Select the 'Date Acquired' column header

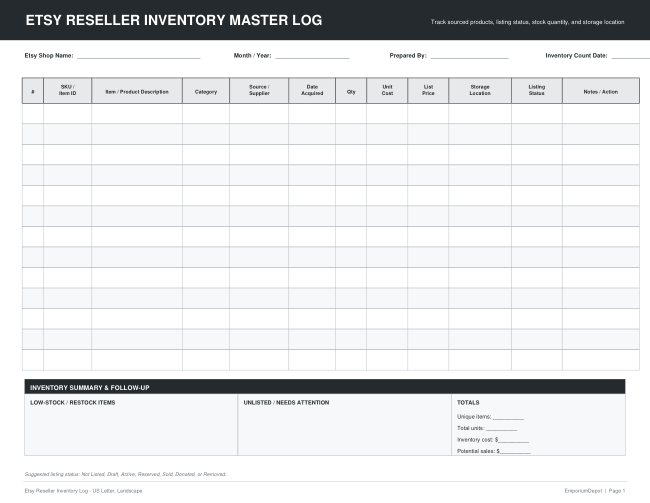click(x=312, y=90)
